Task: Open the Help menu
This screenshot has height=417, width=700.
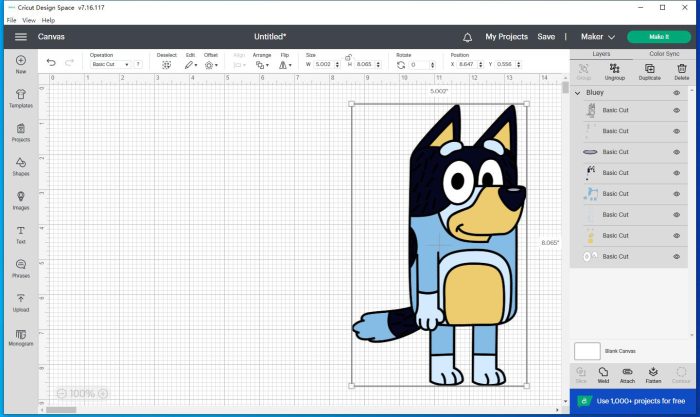Action: (48, 20)
